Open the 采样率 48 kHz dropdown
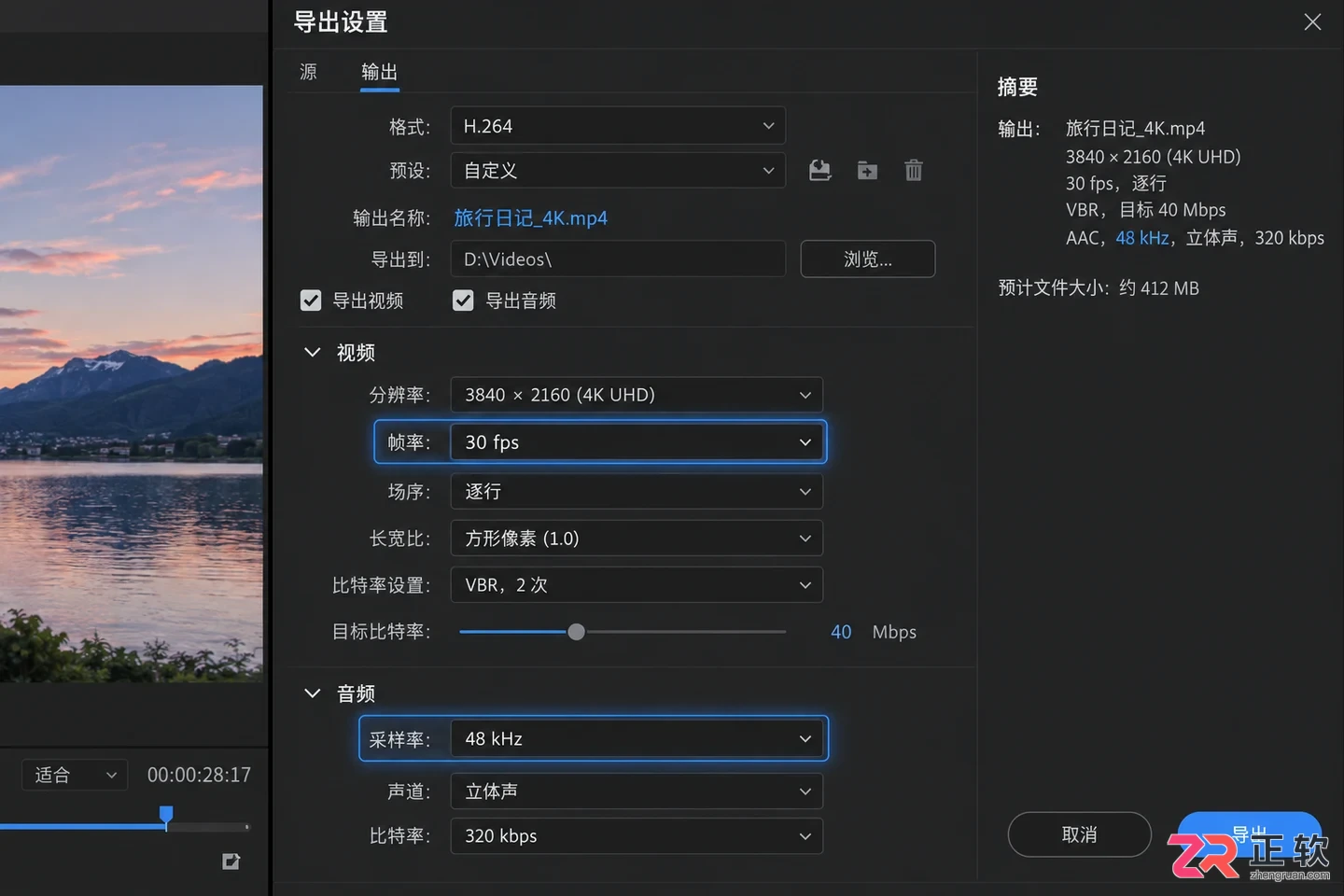The width and height of the screenshot is (1344, 896). (637, 739)
